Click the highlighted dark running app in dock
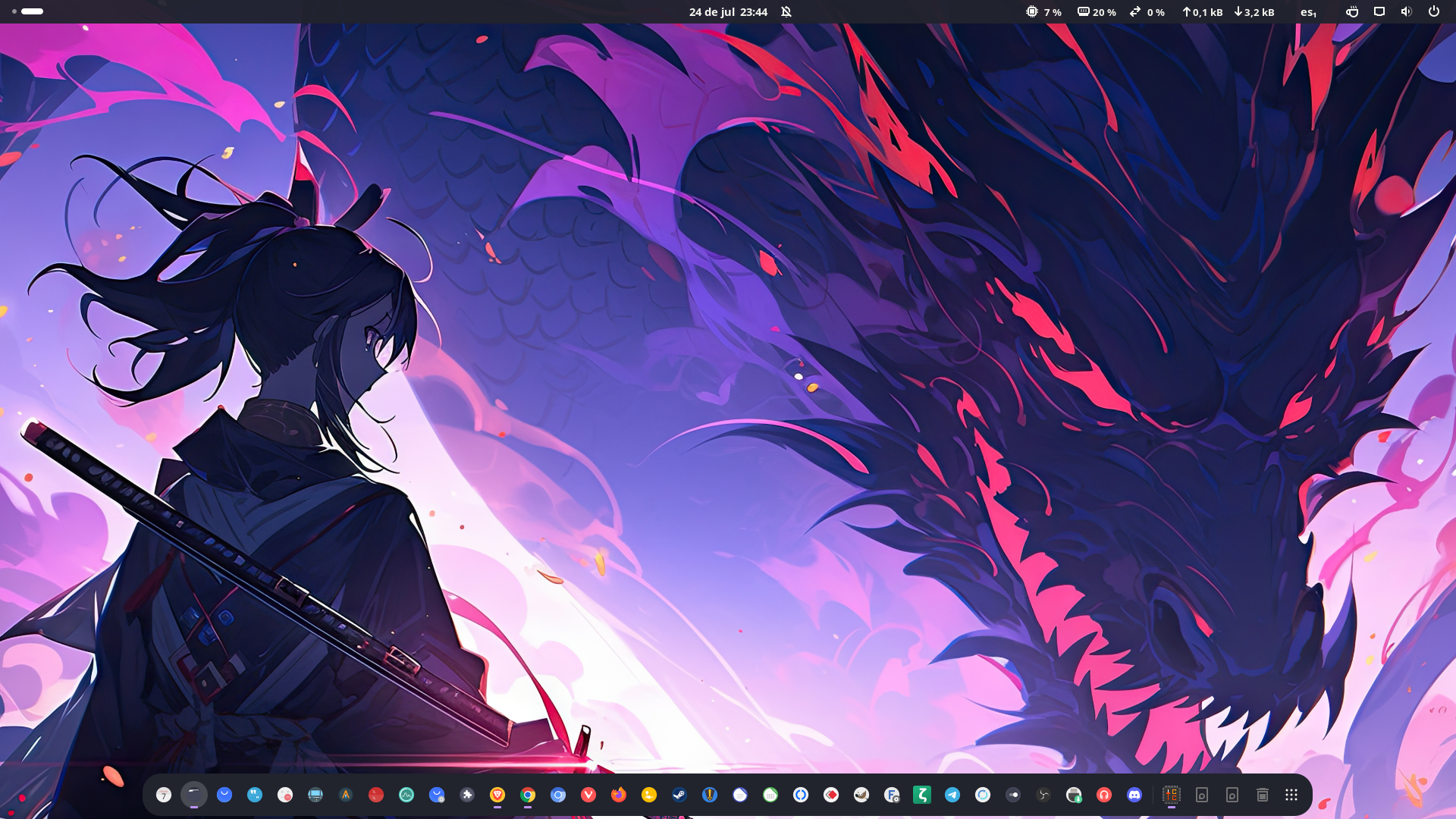The width and height of the screenshot is (1456, 819). tap(194, 795)
